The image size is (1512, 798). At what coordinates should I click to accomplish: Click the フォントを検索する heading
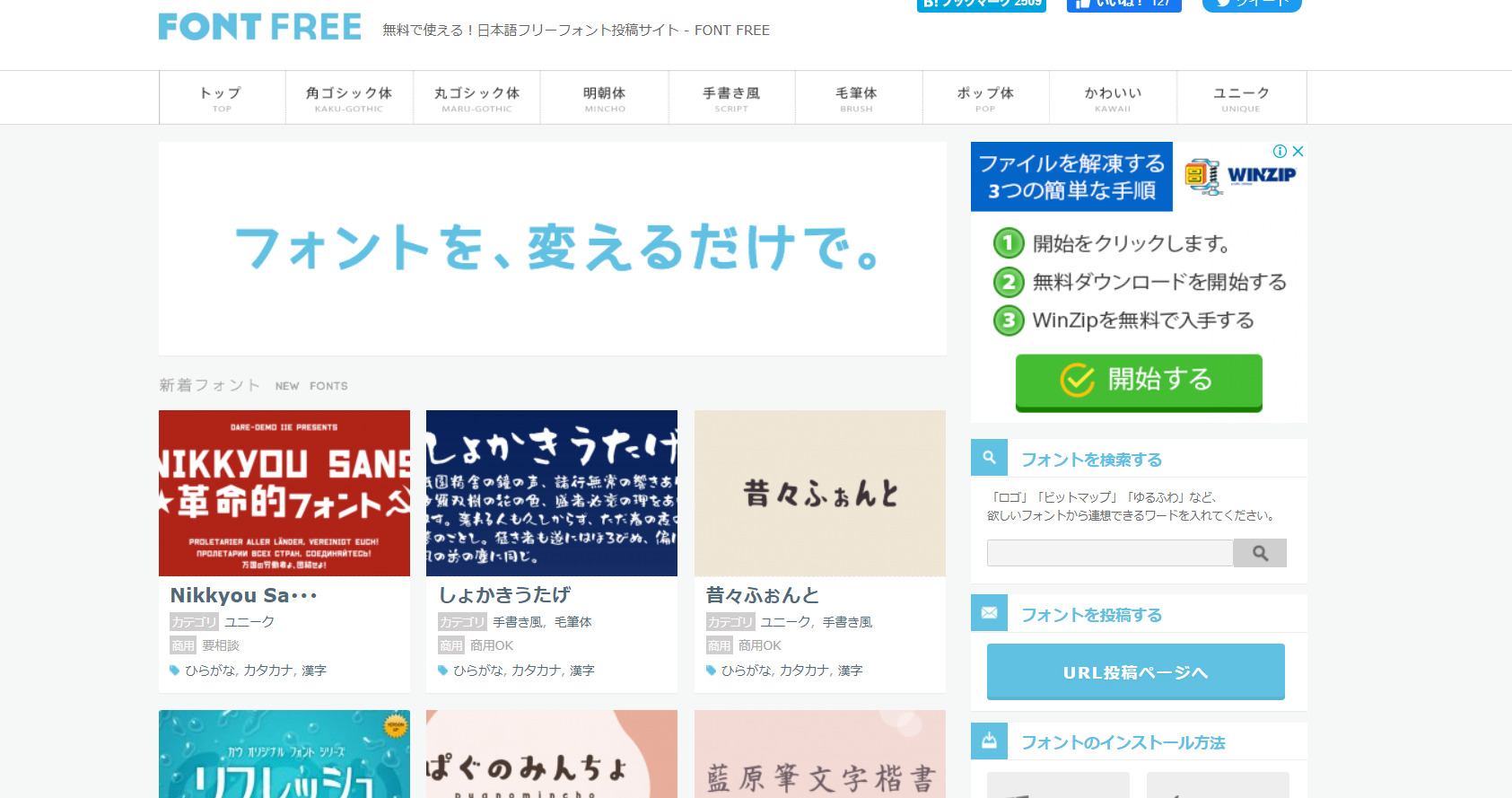coord(1091,460)
